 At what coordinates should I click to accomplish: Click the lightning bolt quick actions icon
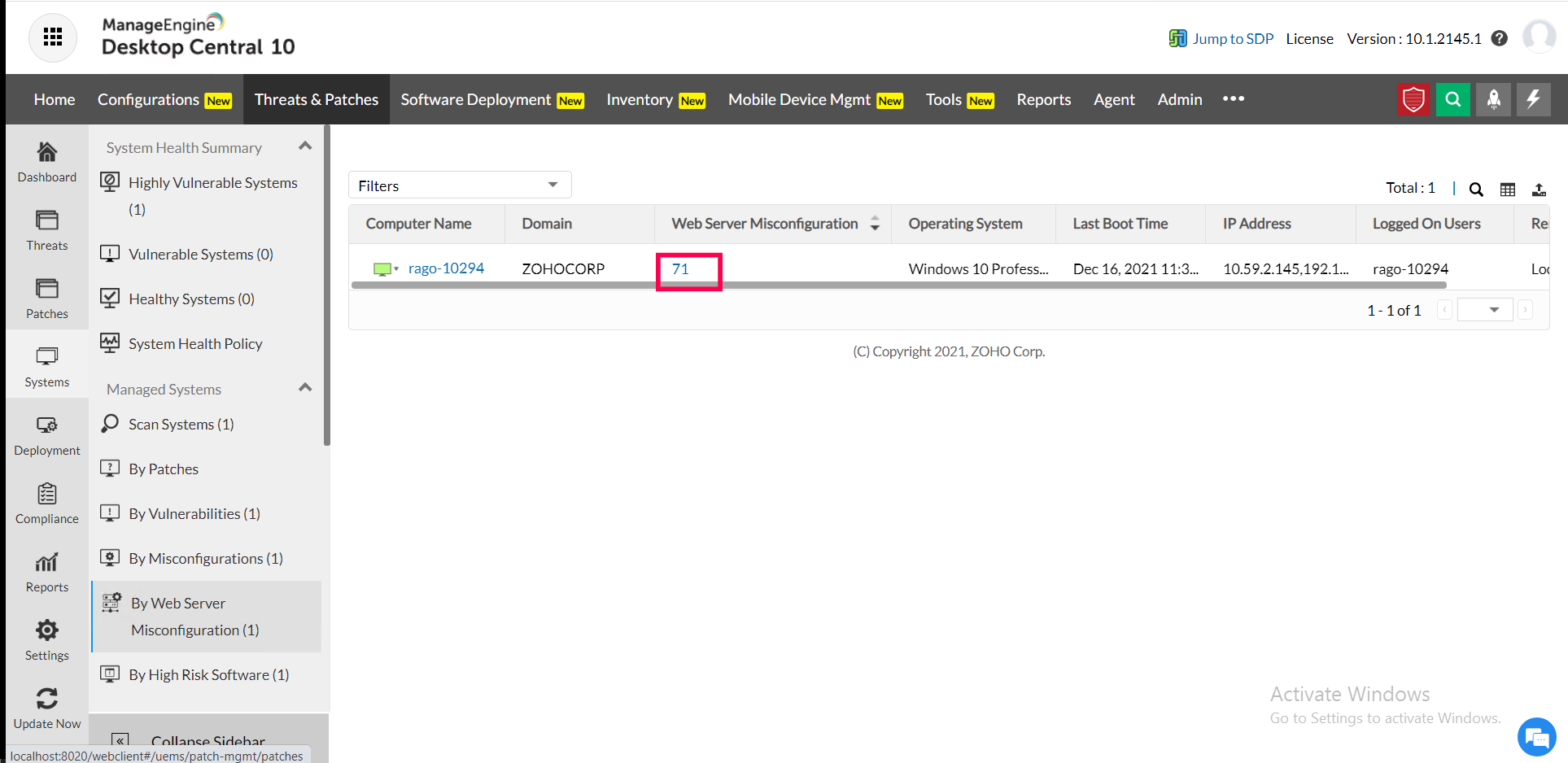(1534, 99)
